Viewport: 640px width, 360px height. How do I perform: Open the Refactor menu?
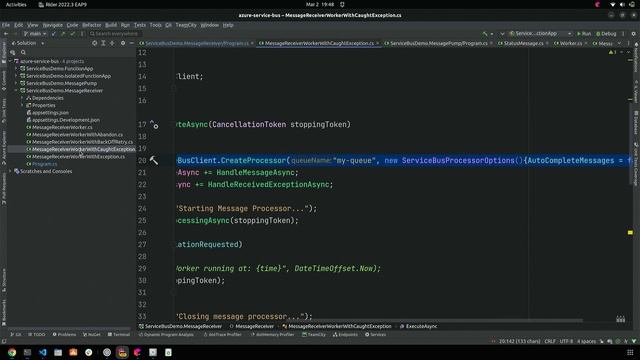(x=92, y=25)
